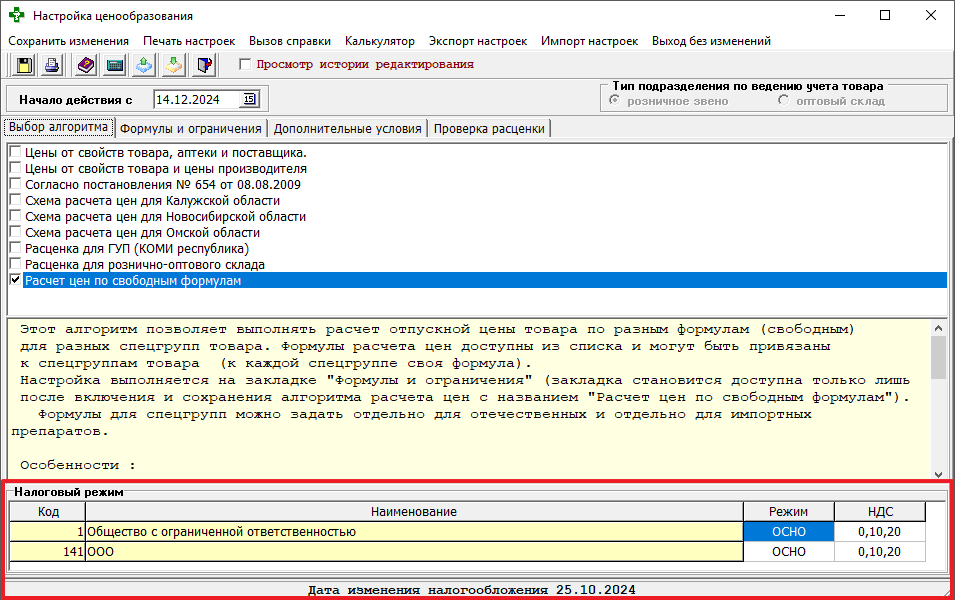Select the ОСНО режим cell for row 1
Viewport: 955px width, 600px height.
(788, 531)
